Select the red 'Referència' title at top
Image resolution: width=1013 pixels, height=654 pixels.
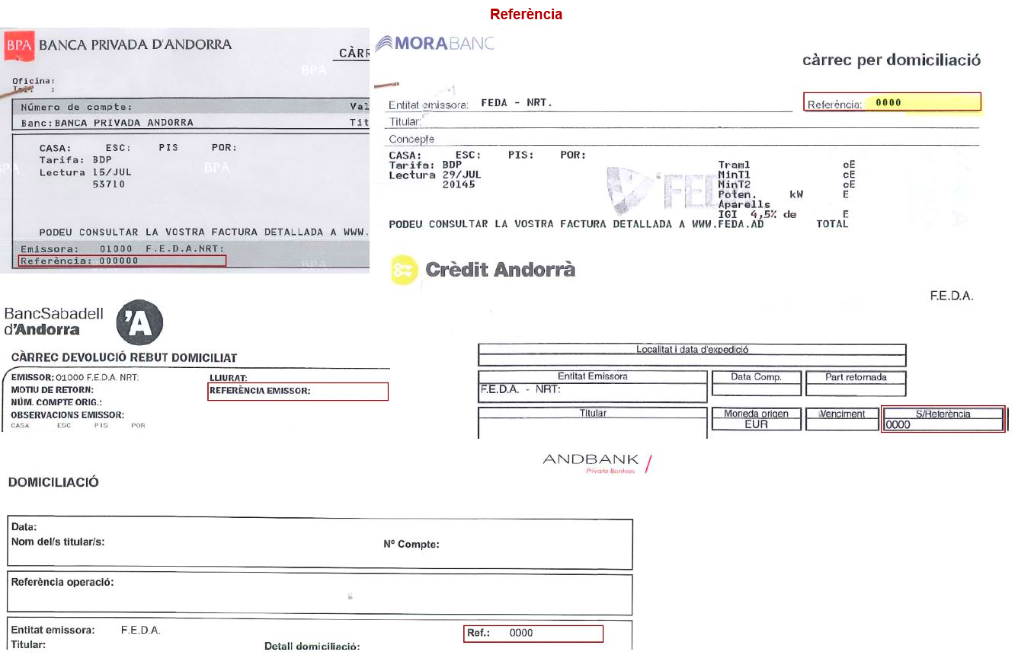(526, 14)
